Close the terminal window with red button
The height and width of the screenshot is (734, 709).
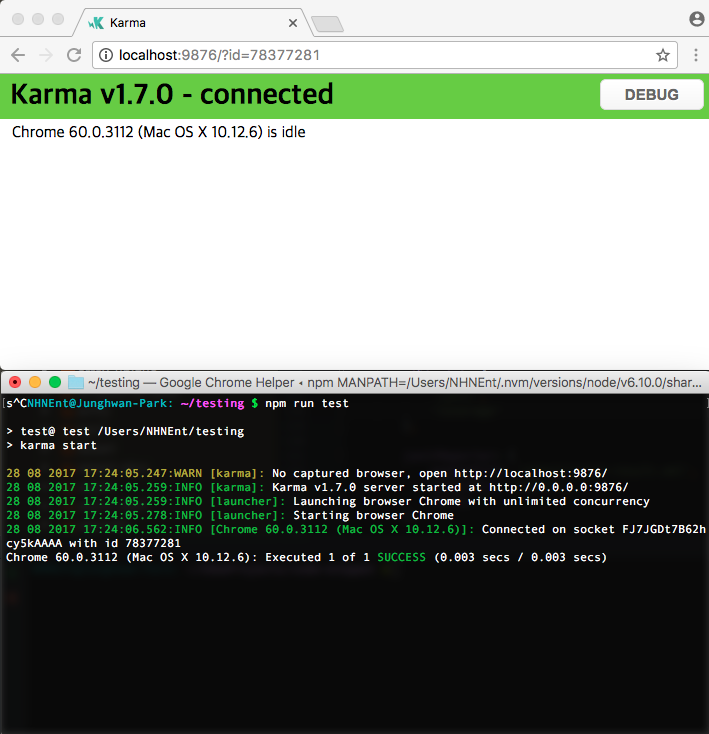tap(15, 382)
